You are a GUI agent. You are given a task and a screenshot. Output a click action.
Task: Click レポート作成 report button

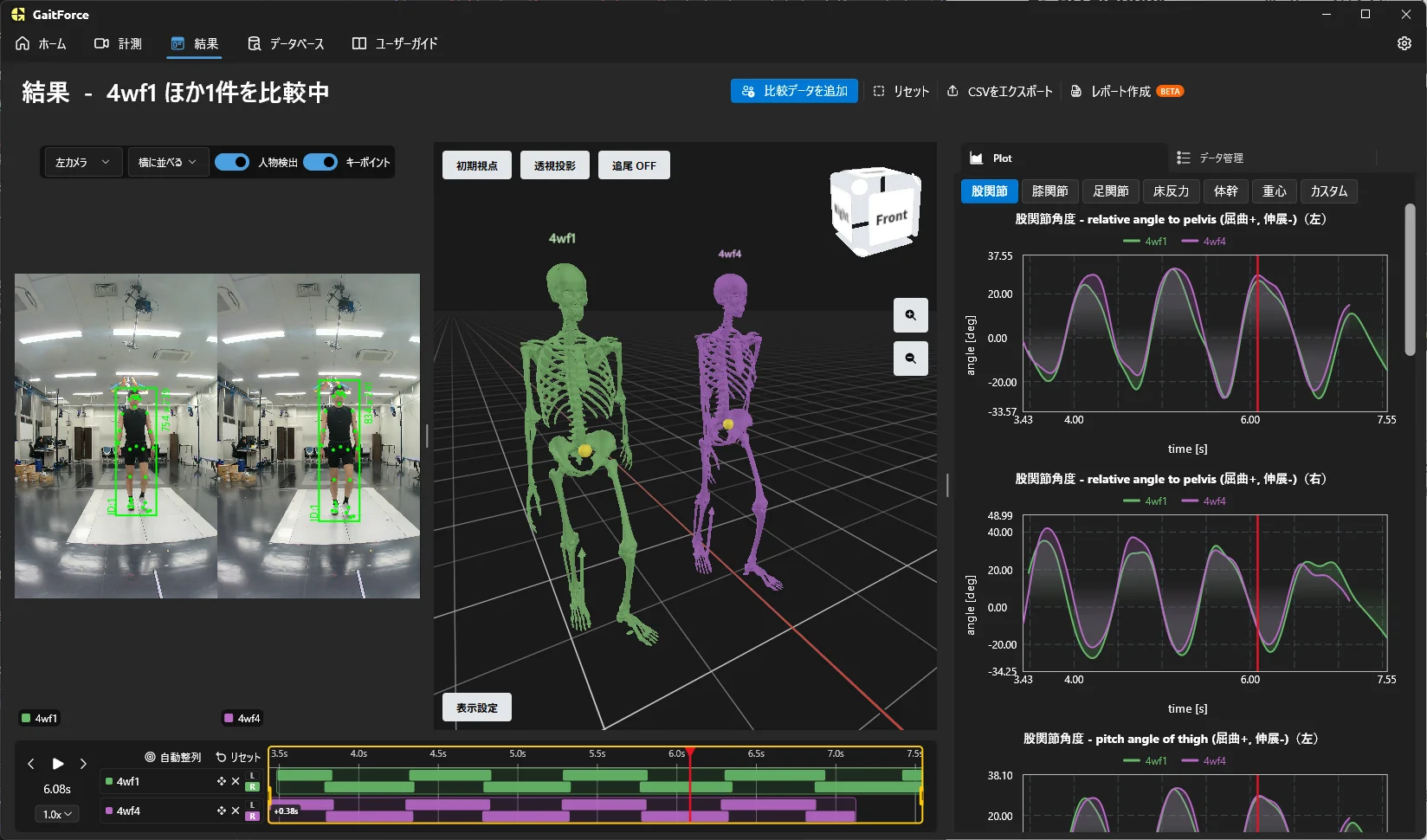[x=1127, y=91]
